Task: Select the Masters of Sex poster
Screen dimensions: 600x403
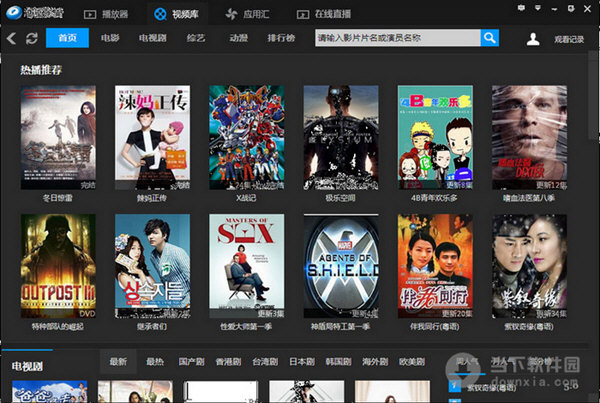Action: click(x=246, y=264)
